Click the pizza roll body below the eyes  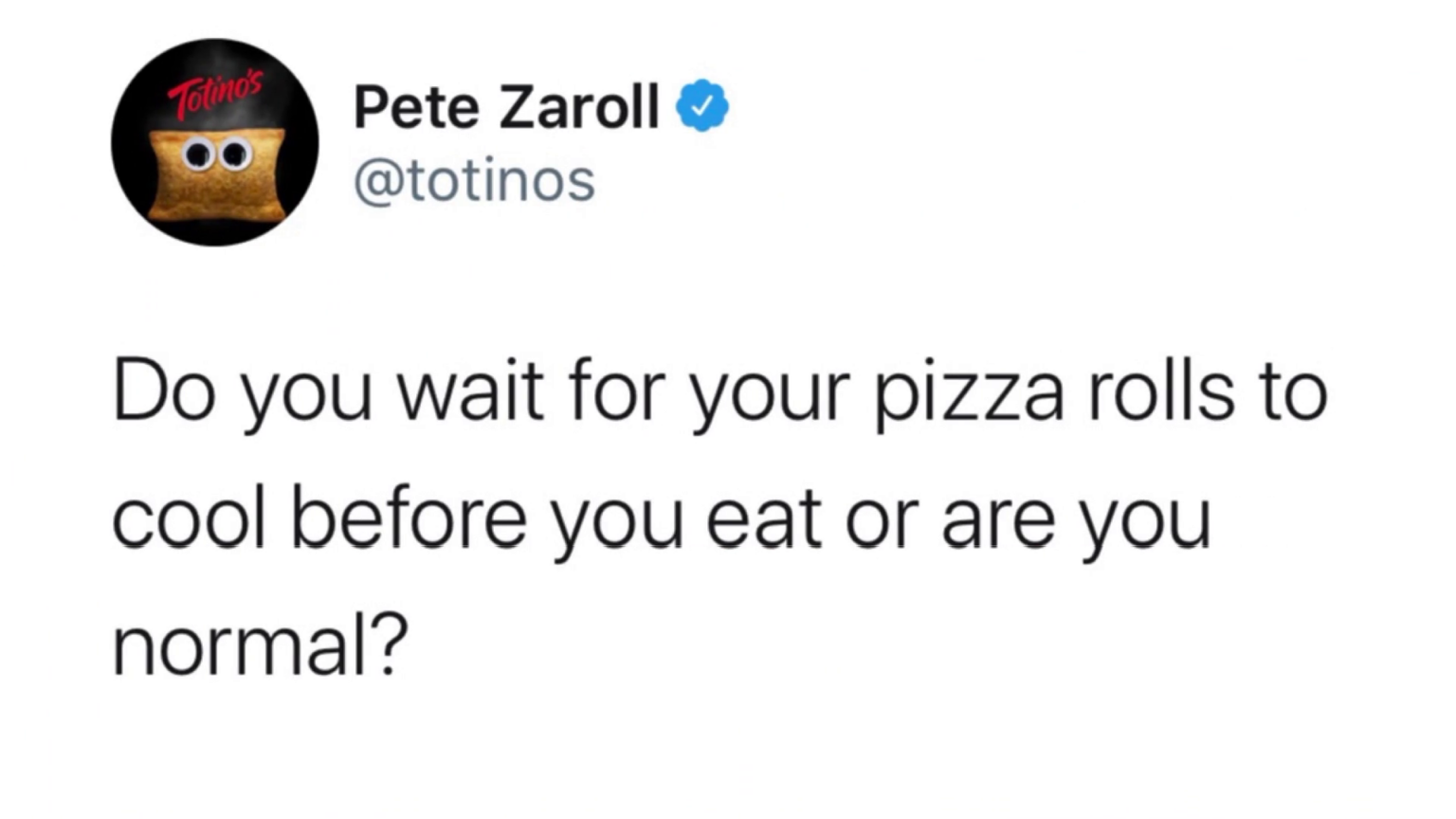pyautogui.click(x=216, y=194)
